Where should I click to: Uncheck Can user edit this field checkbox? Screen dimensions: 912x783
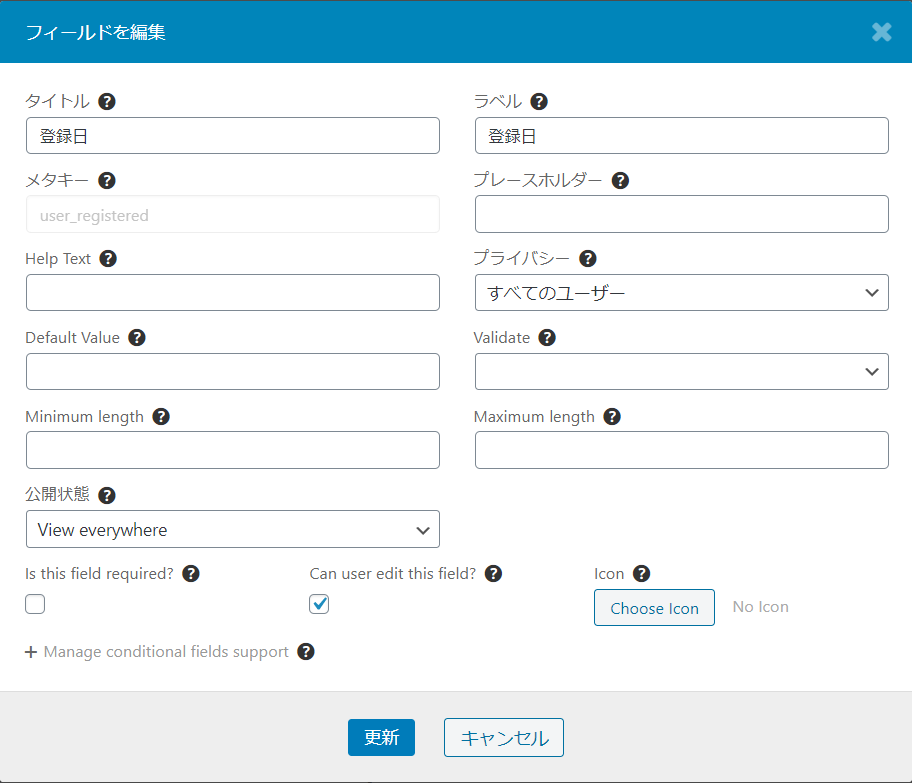tap(319, 604)
